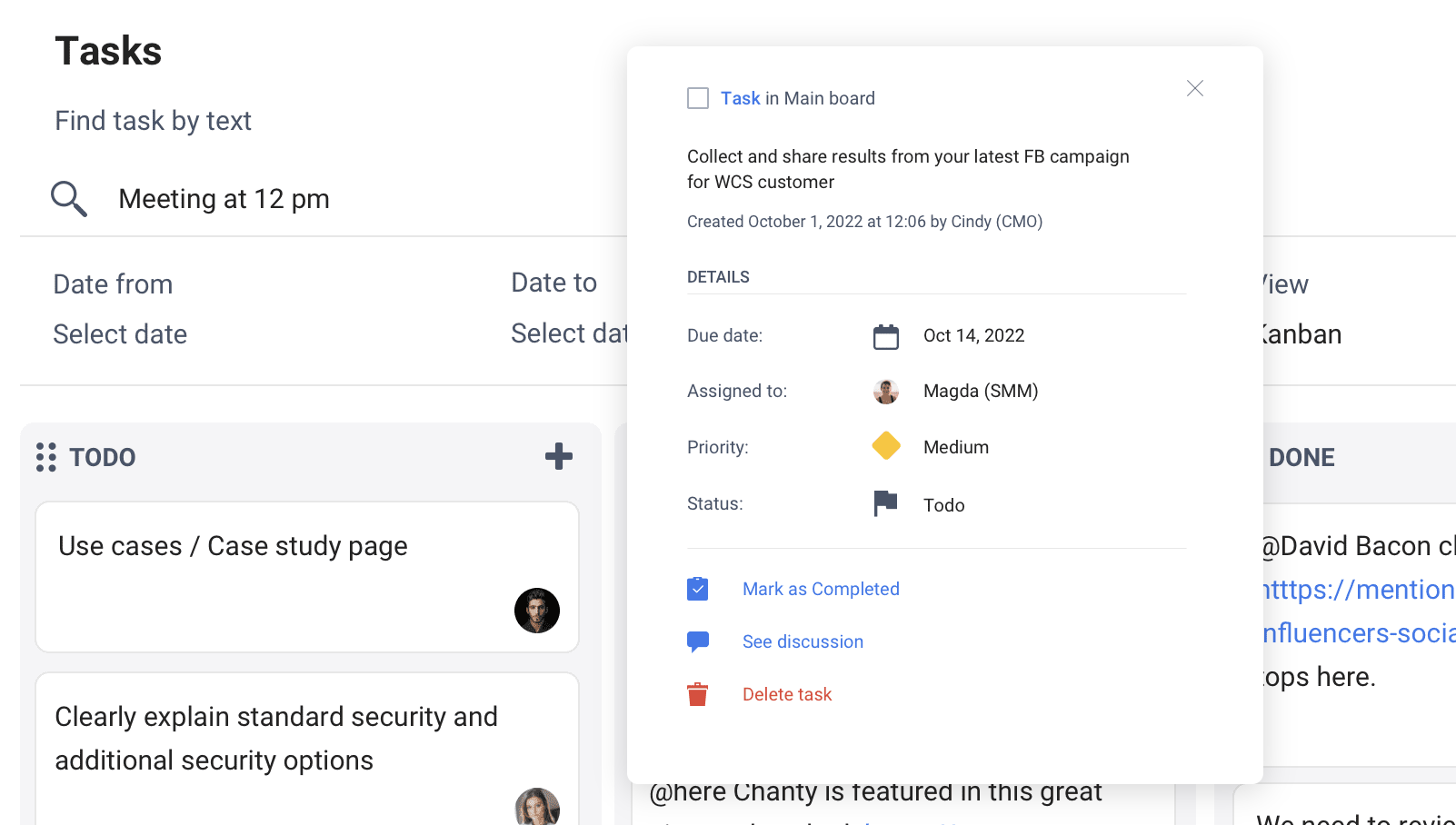
Task: Click the discussion speech bubble icon
Action: (x=697, y=641)
